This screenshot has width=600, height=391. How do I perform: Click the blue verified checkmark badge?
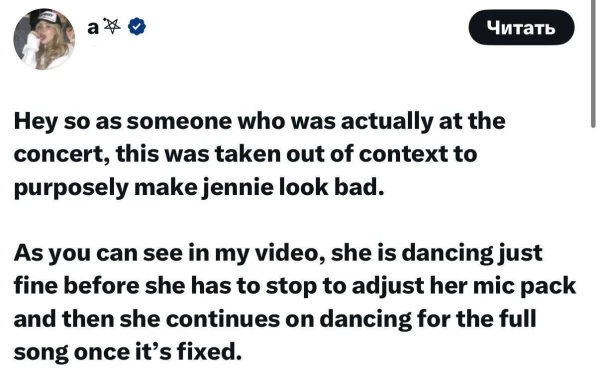(136, 27)
